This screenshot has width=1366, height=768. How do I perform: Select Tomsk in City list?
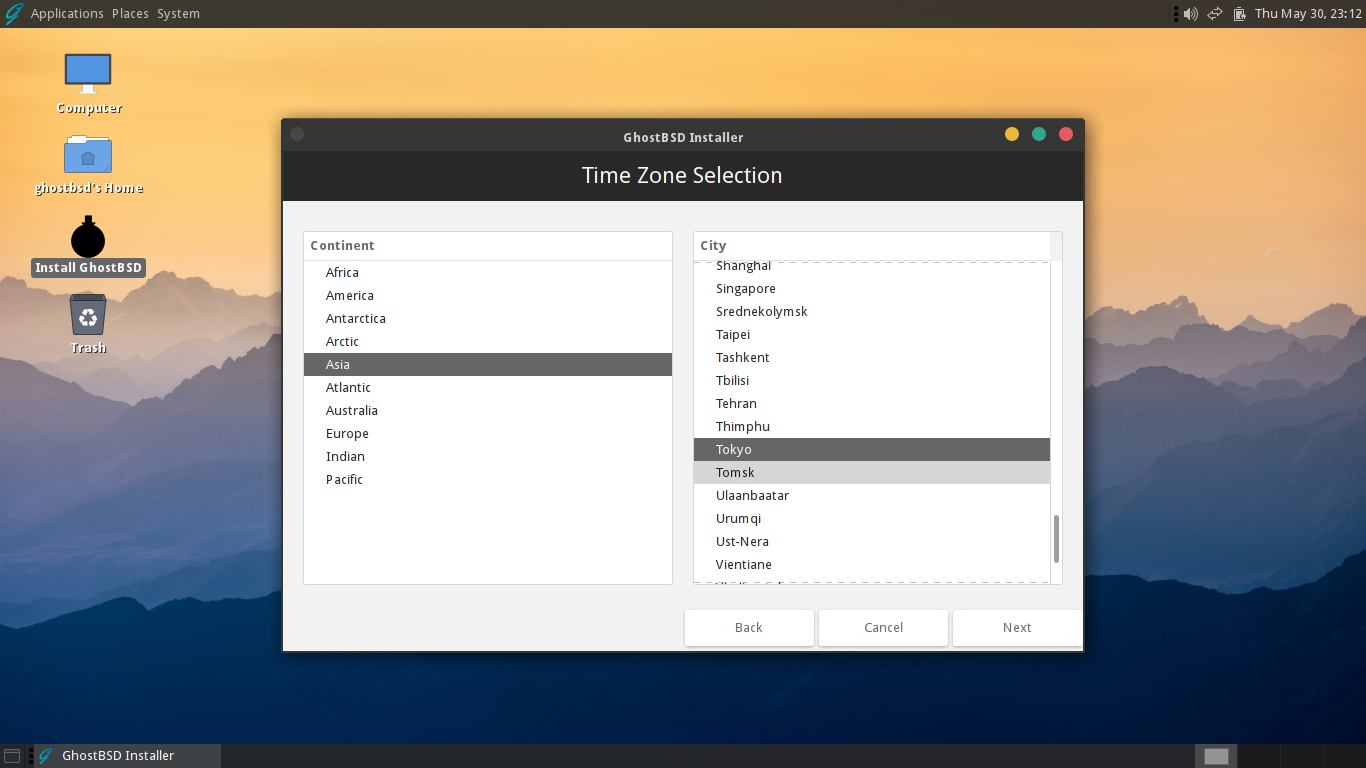click(x=872, y=473)
